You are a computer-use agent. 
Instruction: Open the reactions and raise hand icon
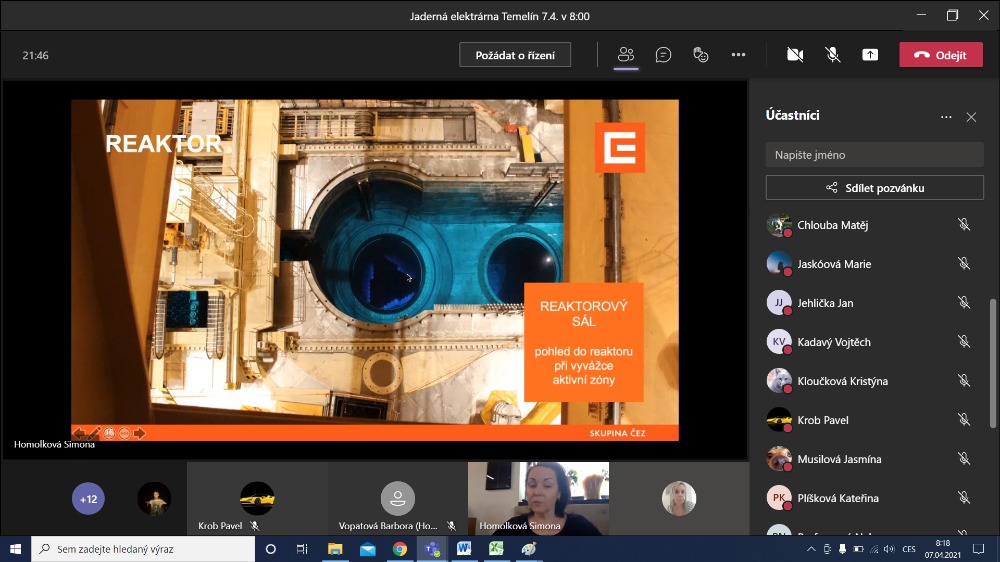[701, 55]
